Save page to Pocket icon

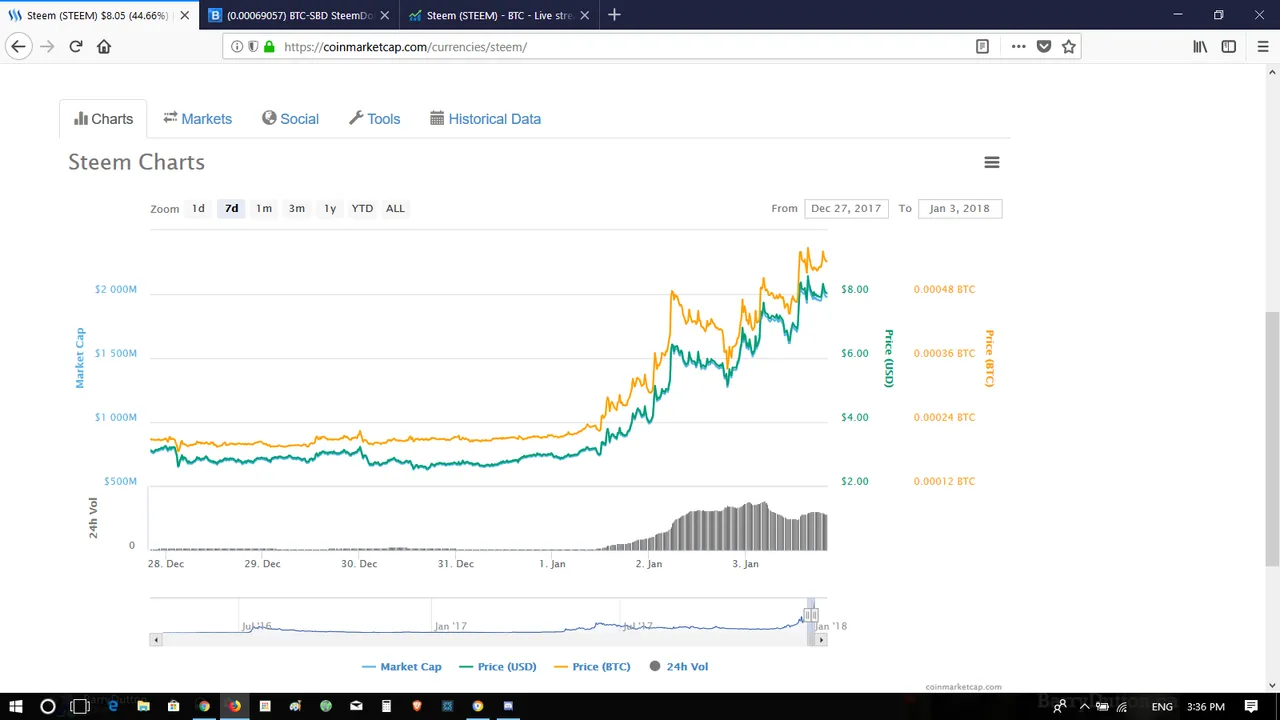[1044, 46]
